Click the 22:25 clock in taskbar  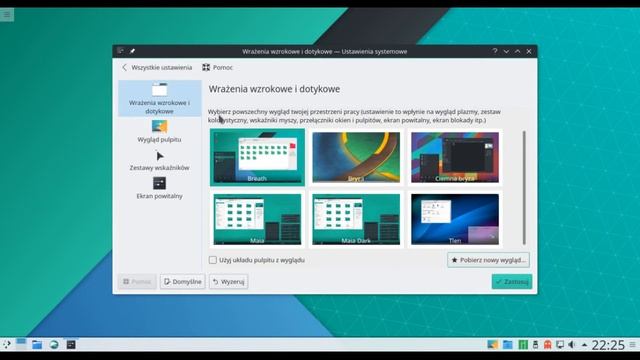point(608,345)
